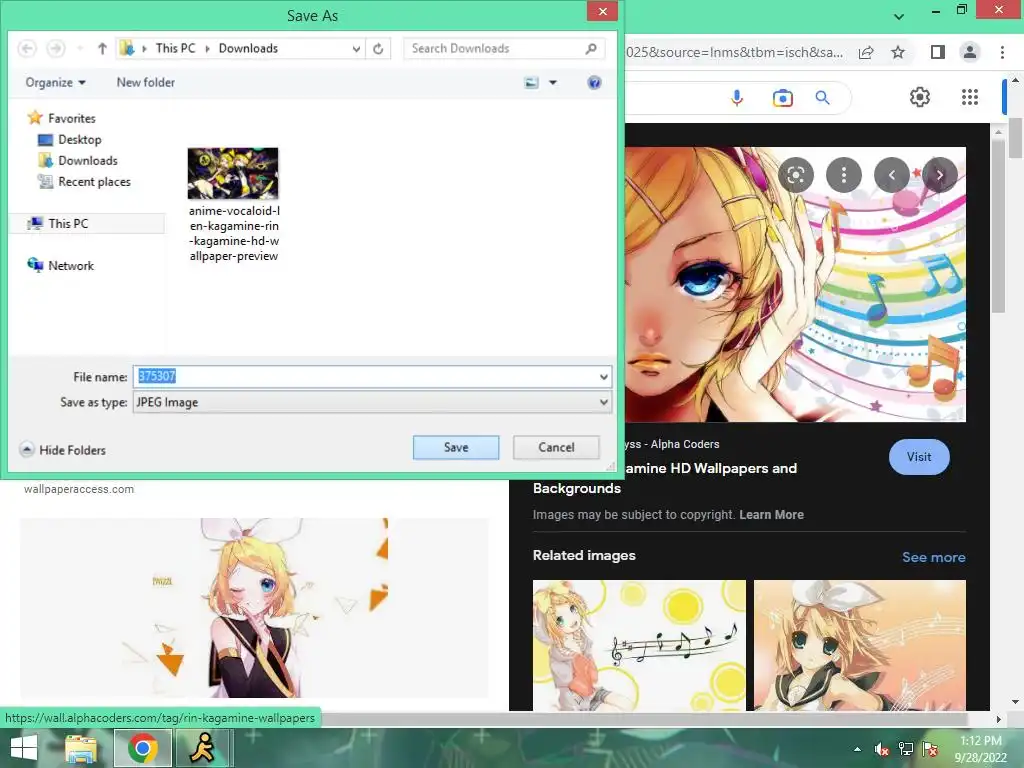Open Google quick settings gear

pos(920,97)
